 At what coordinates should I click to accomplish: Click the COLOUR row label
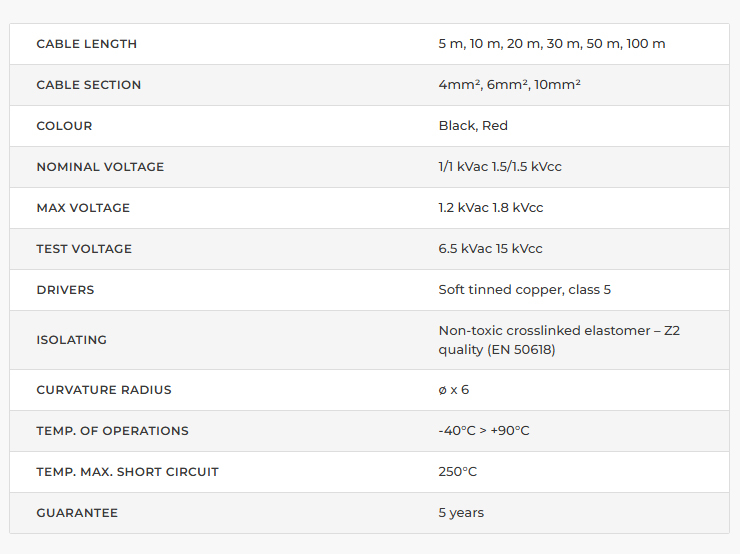point(64,126)
